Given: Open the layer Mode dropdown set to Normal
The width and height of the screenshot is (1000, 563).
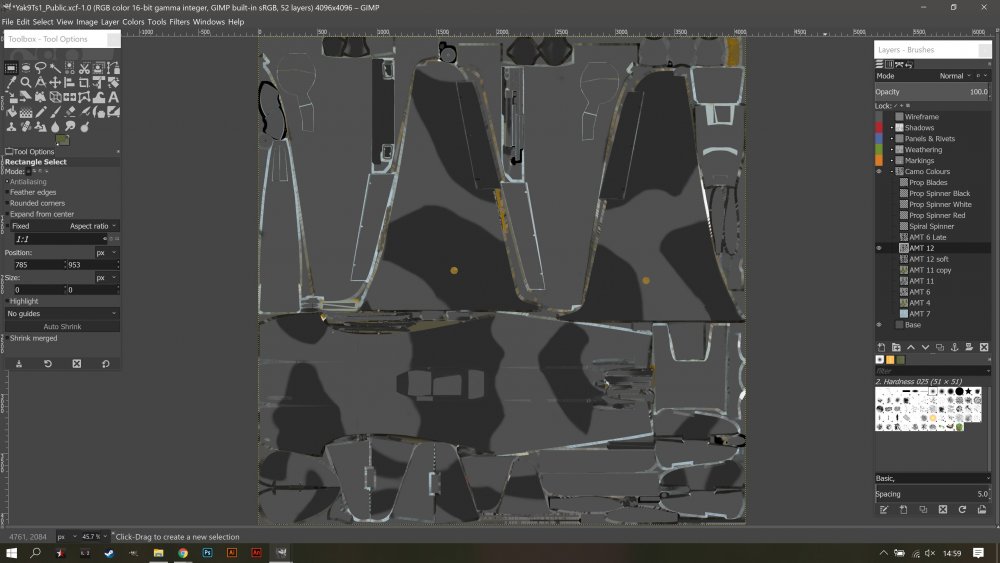Looking at the screenshot, I should [955, 76].
